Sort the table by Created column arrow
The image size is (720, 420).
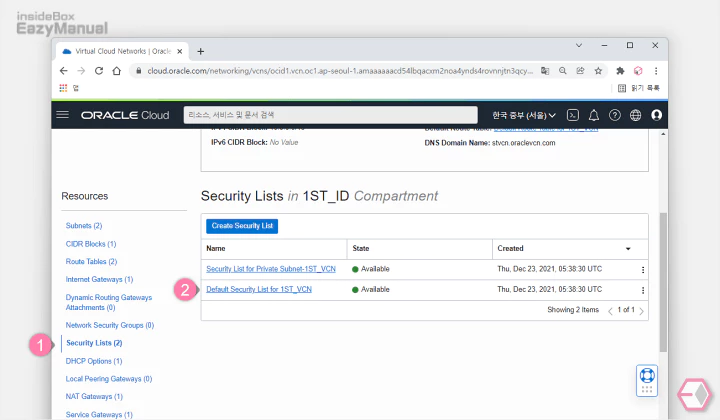(628, 248)
